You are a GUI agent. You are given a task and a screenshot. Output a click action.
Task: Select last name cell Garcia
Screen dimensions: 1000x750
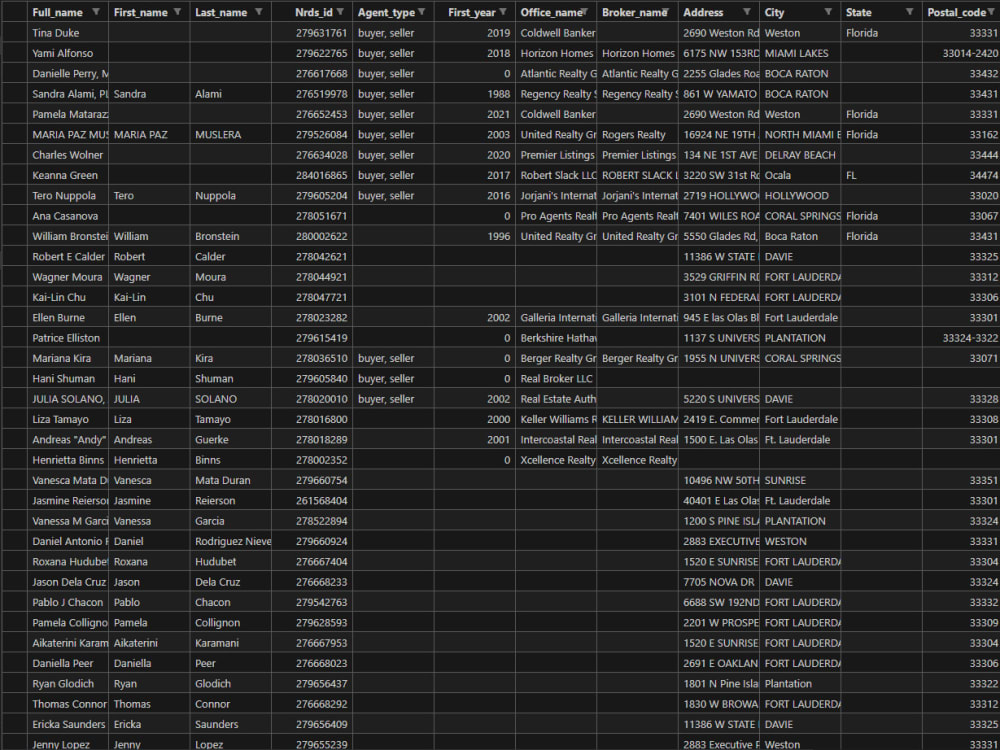pos(230,521)
